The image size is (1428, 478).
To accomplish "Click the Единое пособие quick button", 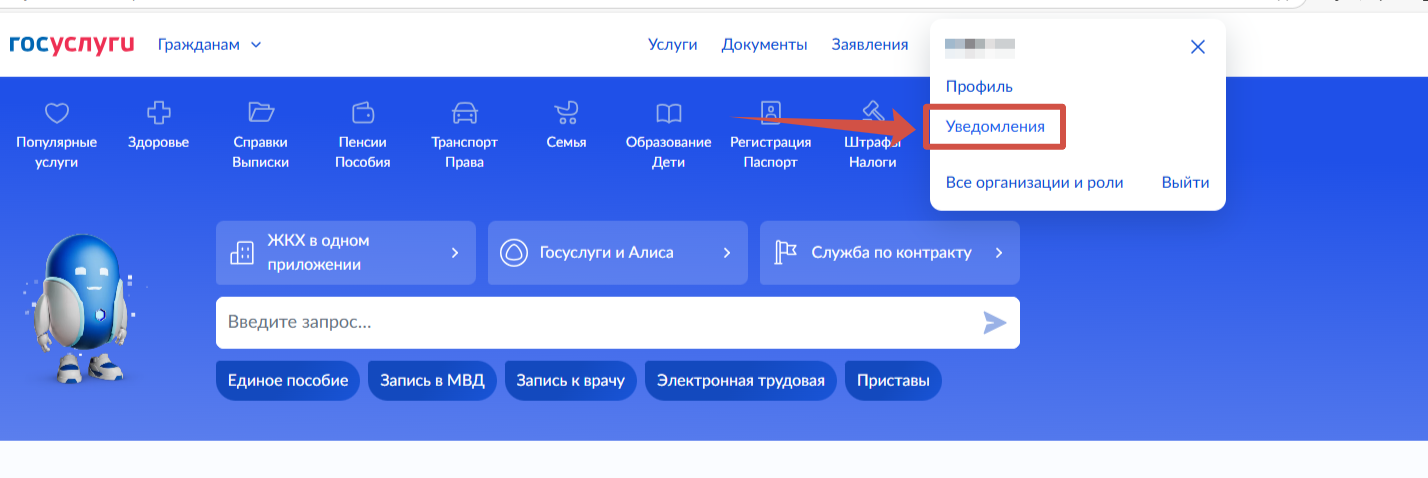I will (x=288, y=381).
